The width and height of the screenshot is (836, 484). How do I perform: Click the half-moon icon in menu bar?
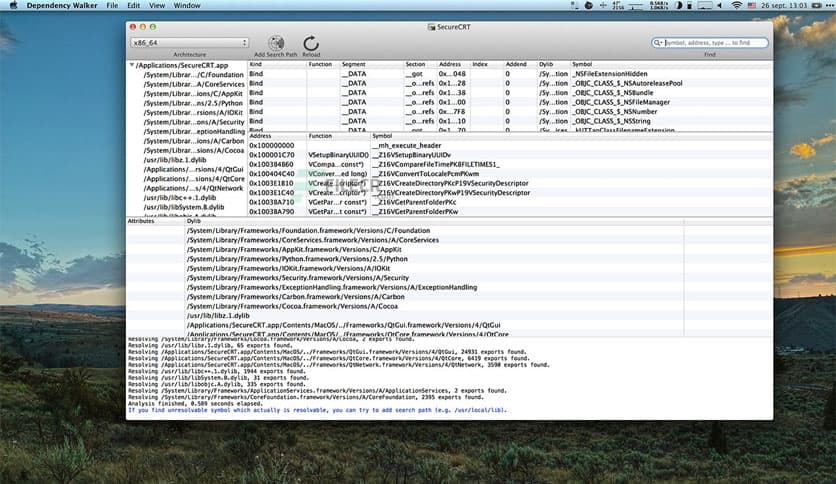point(679,5)
